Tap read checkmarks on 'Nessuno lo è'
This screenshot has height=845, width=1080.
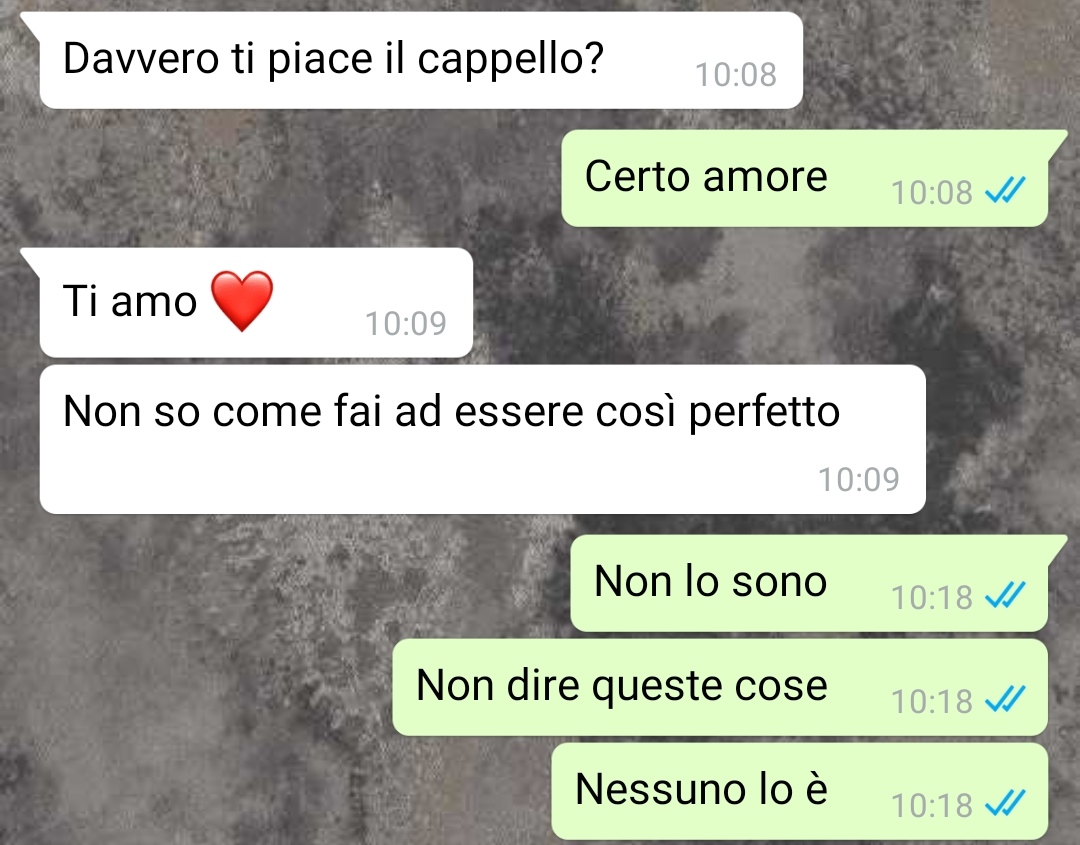tap(1006, 804)
